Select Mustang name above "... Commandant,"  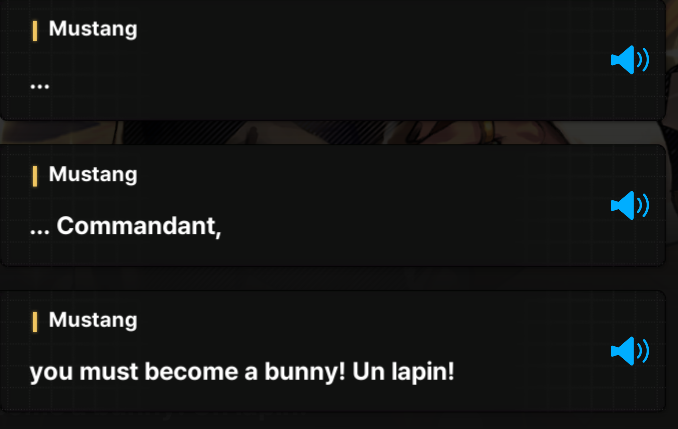[x=93, y=175]
